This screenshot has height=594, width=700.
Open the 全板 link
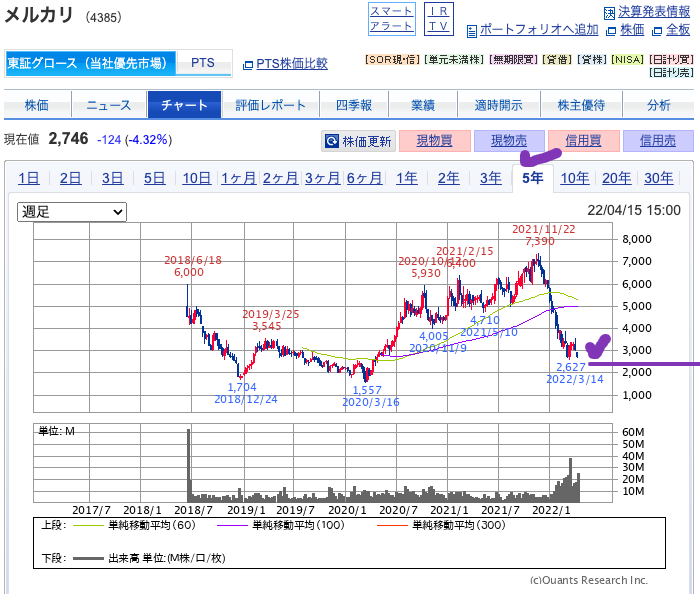tap(678, 30)
